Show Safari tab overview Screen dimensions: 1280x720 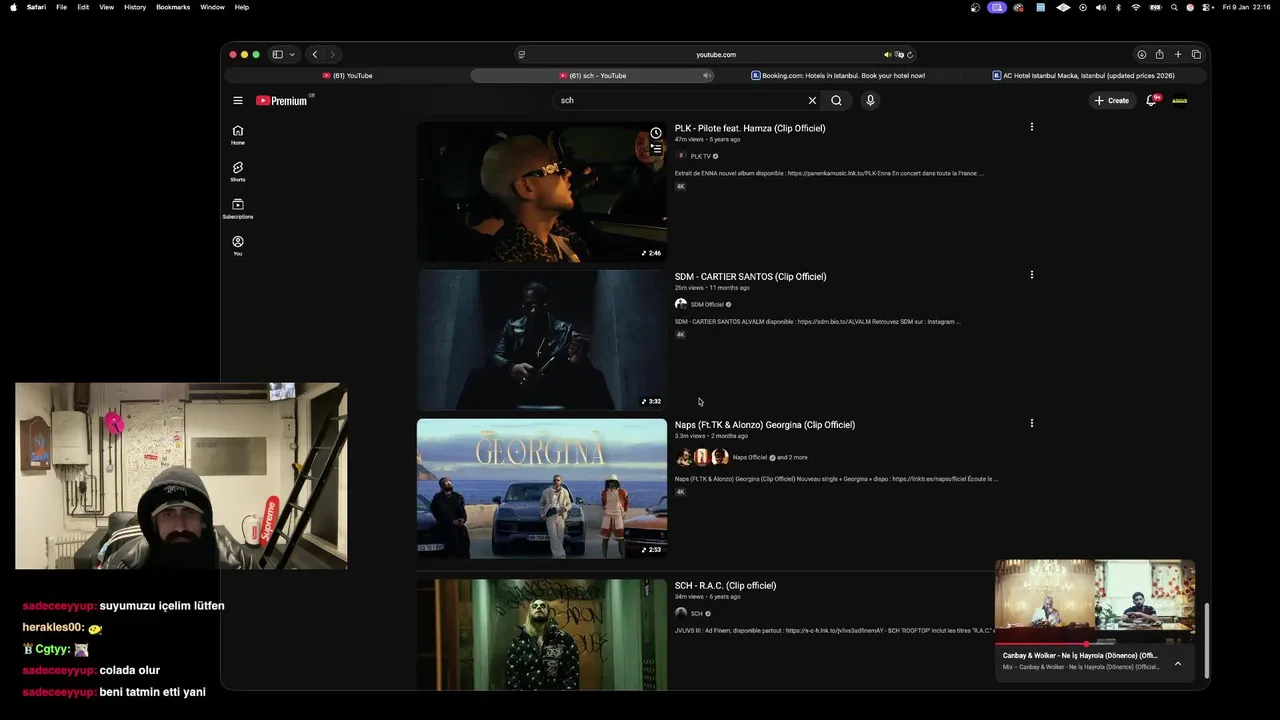1196,55
